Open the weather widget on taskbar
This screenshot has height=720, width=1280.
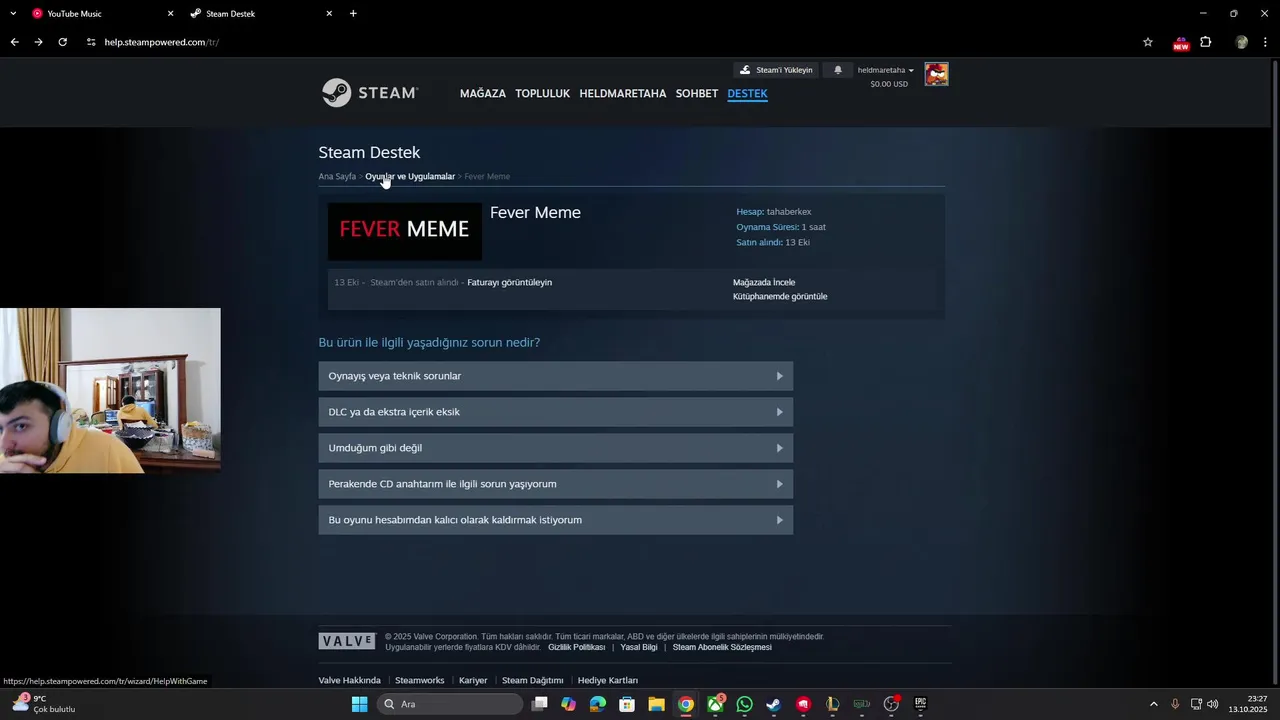[x=43, y=704]
